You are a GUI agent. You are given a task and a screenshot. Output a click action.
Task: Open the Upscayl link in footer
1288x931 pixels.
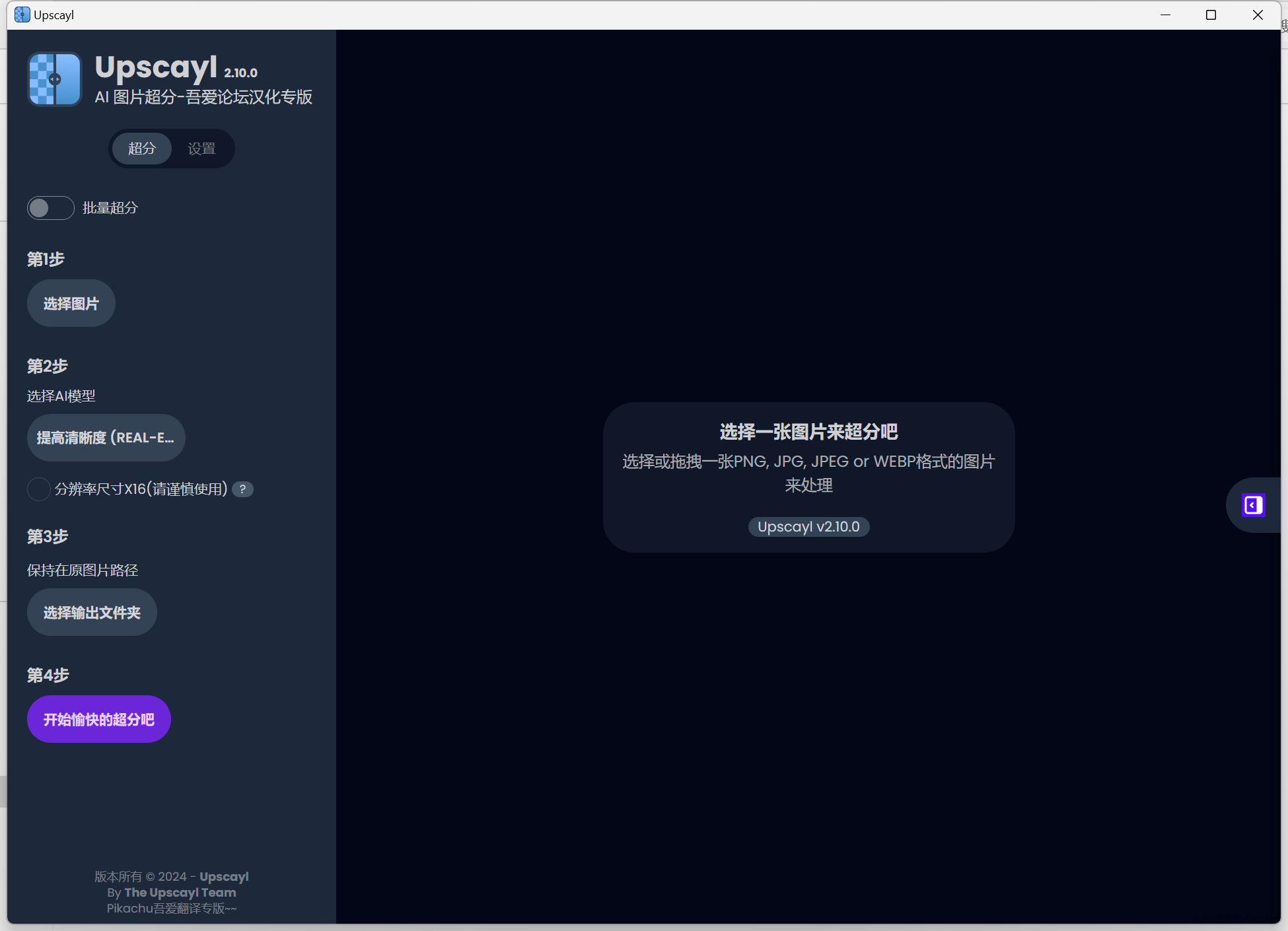pyautogui.click(x=224, y=877)
